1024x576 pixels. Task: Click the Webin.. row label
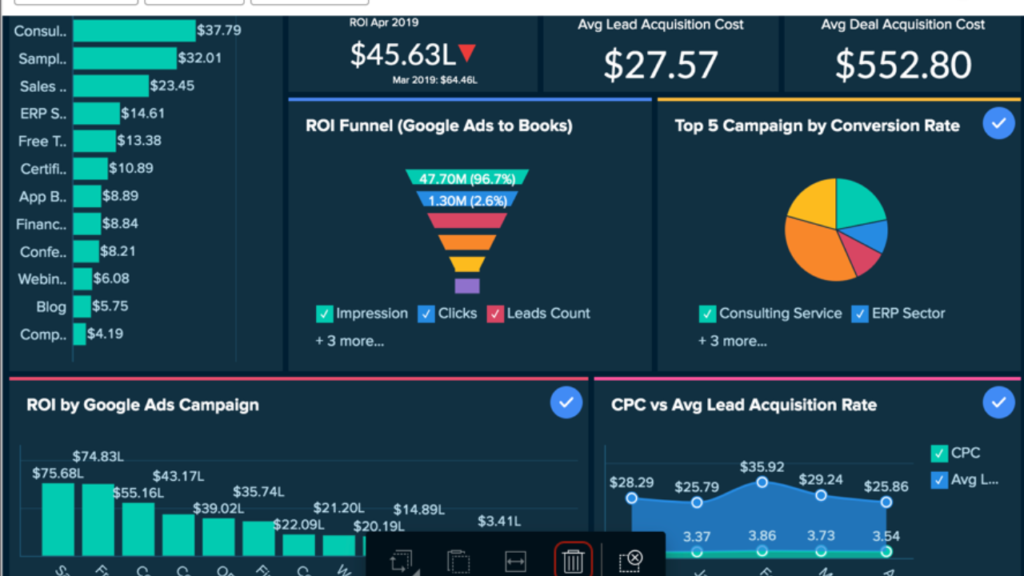pyautogui.click(x=42, y=280)
